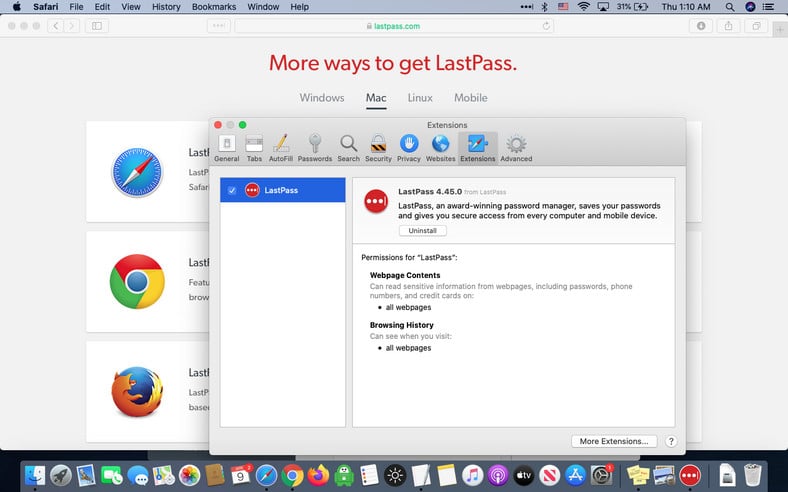
Task: Open the Apple menu
Action: 17,7
